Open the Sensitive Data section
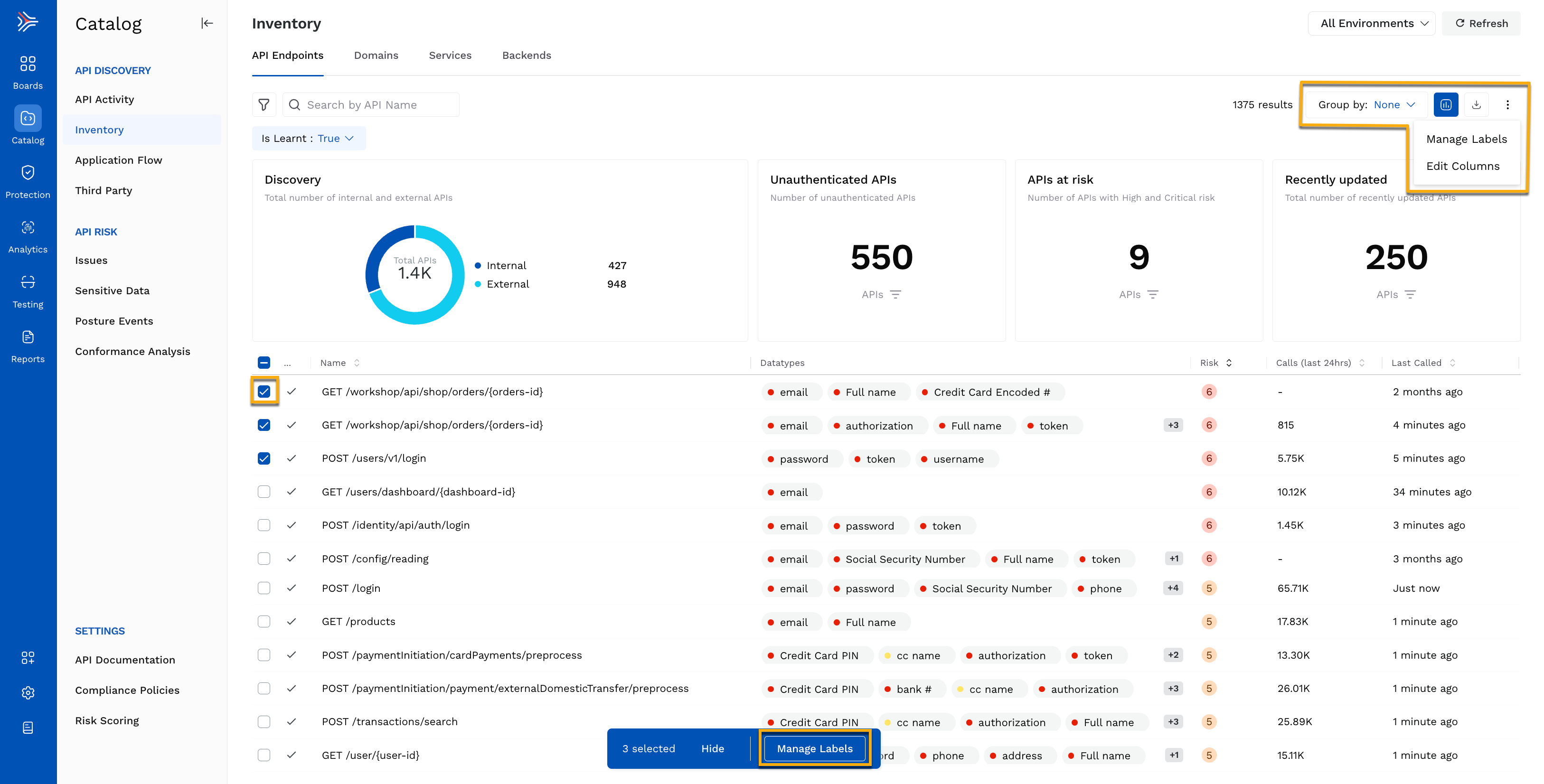 click(113, 290)
